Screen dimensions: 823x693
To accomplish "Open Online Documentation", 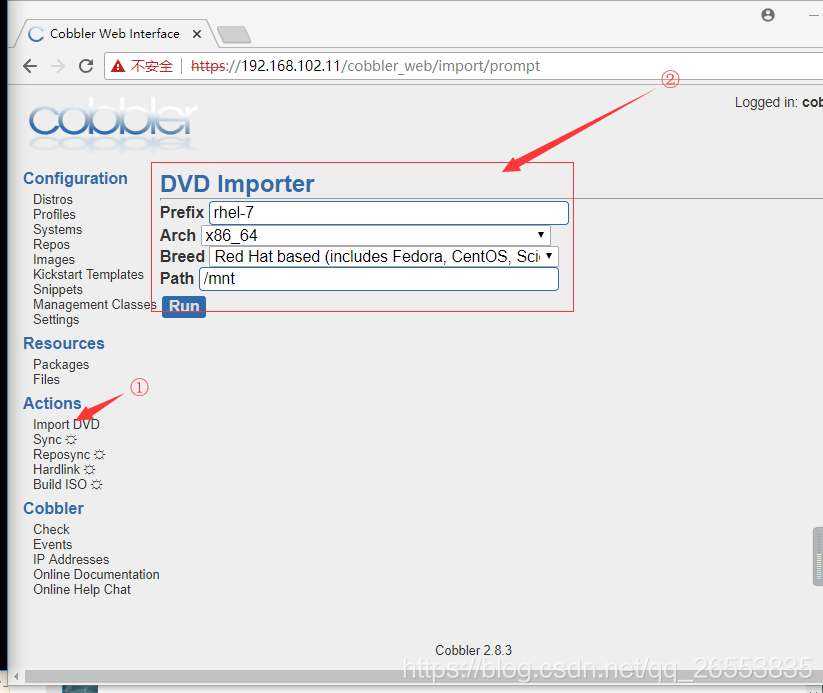I will tap(97, 575).
